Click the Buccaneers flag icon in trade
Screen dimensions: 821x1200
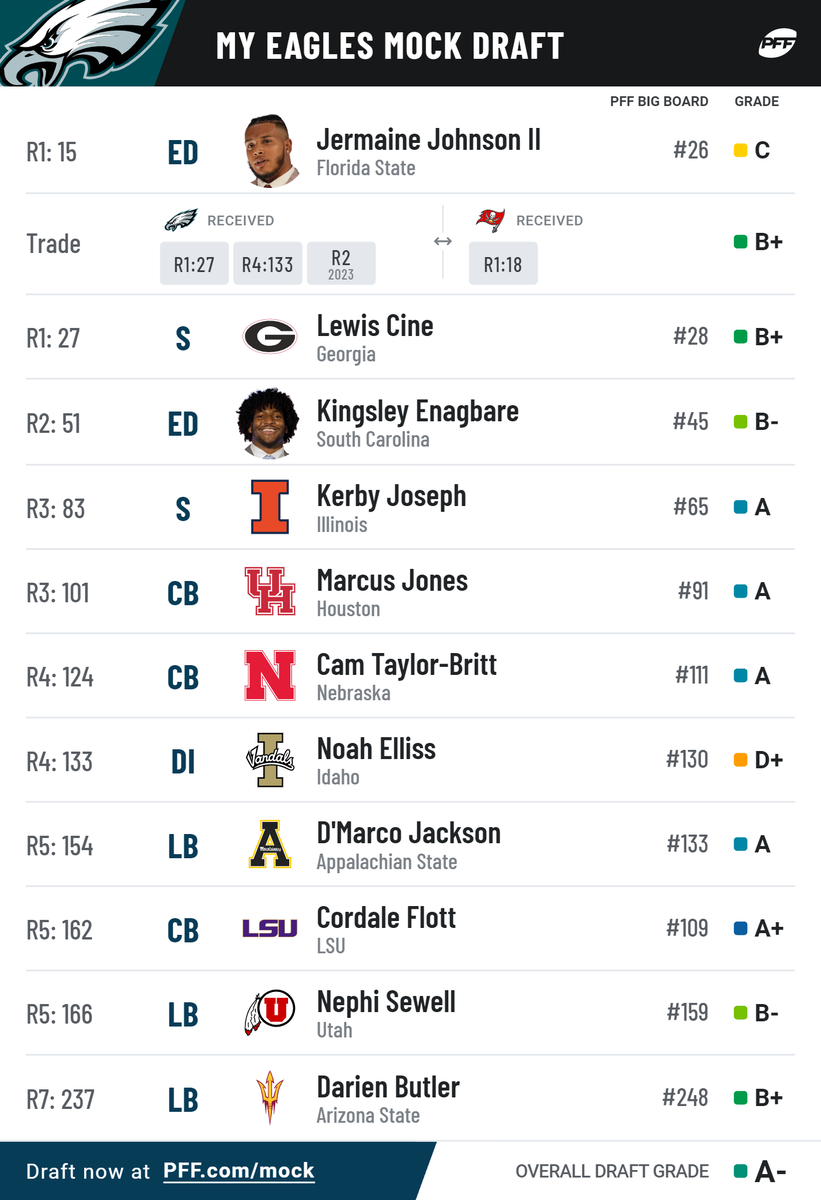[x=490, y=220]
